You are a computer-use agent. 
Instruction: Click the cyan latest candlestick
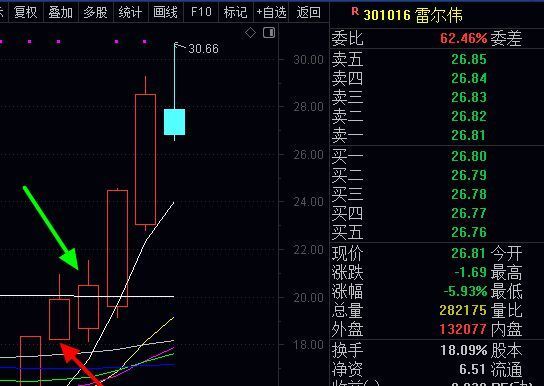[x=175, y=122]
